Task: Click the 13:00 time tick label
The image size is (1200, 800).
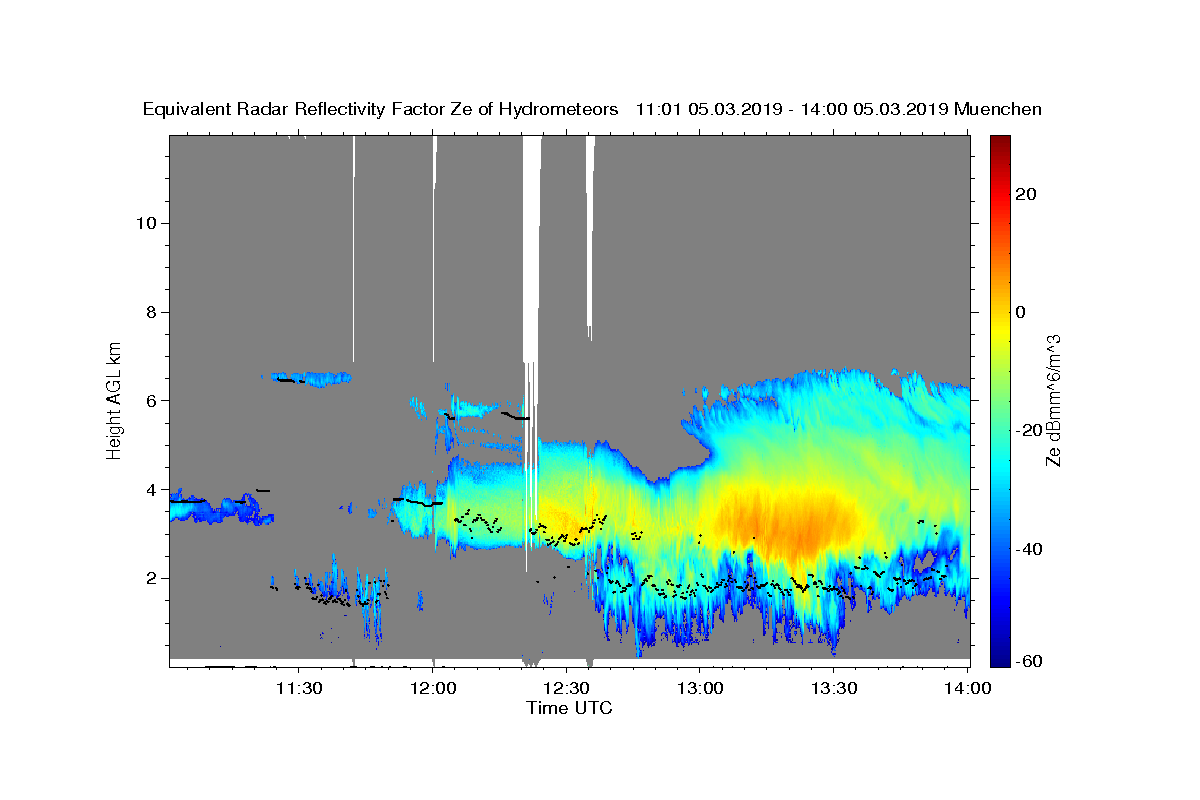Action: tap(699, 688)
